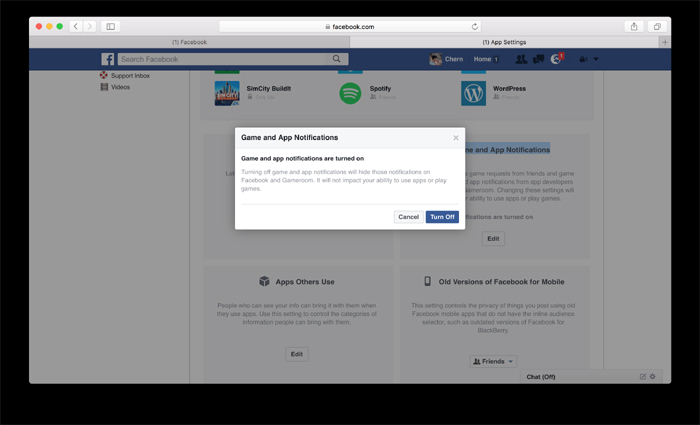The image size is (700, 425).
Task: Open the Messages icon in the header
Action: 538,59
